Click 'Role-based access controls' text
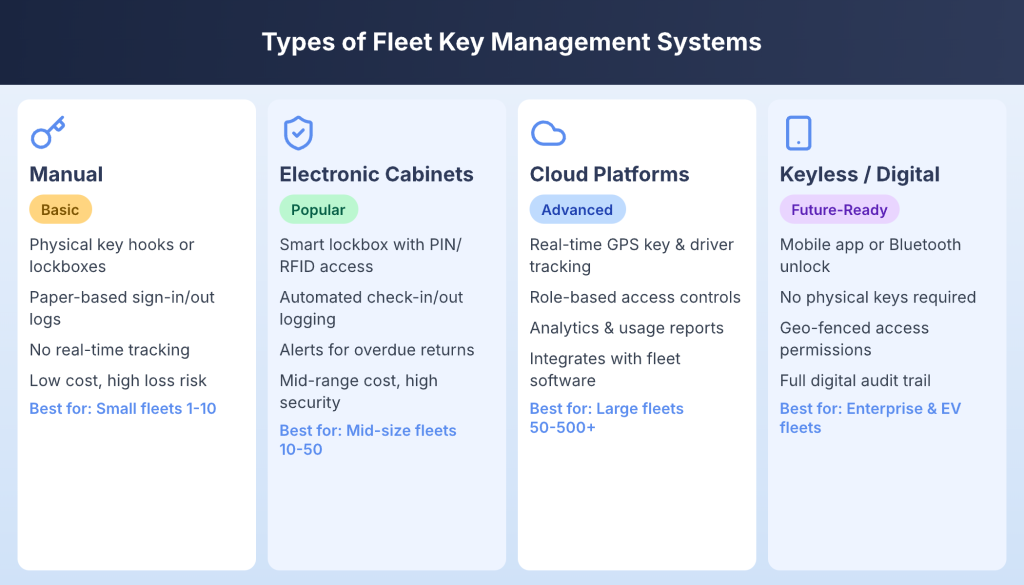The width and height of the screenshot is (1024, 585). [635, 297]
